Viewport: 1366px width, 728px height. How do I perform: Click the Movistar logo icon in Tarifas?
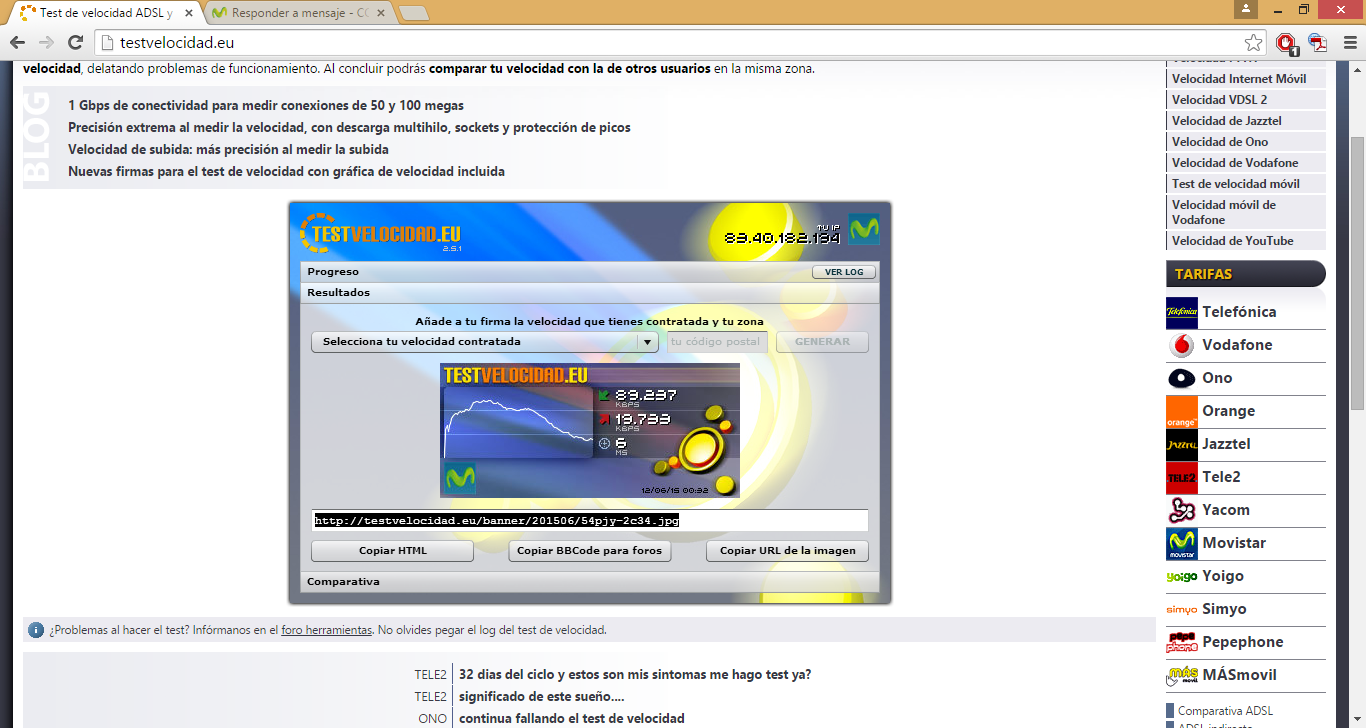(1182, 544)
